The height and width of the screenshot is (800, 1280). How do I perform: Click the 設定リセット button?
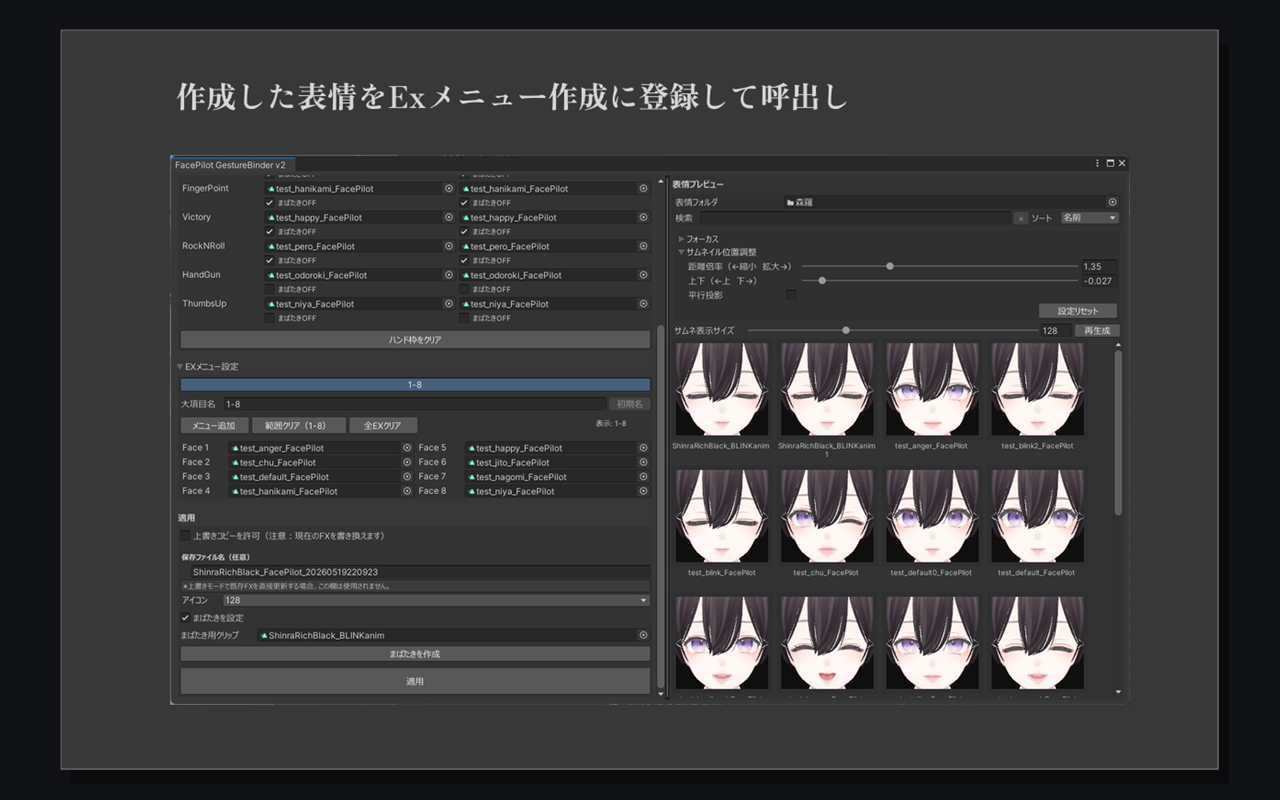[x=1078, y=311]
